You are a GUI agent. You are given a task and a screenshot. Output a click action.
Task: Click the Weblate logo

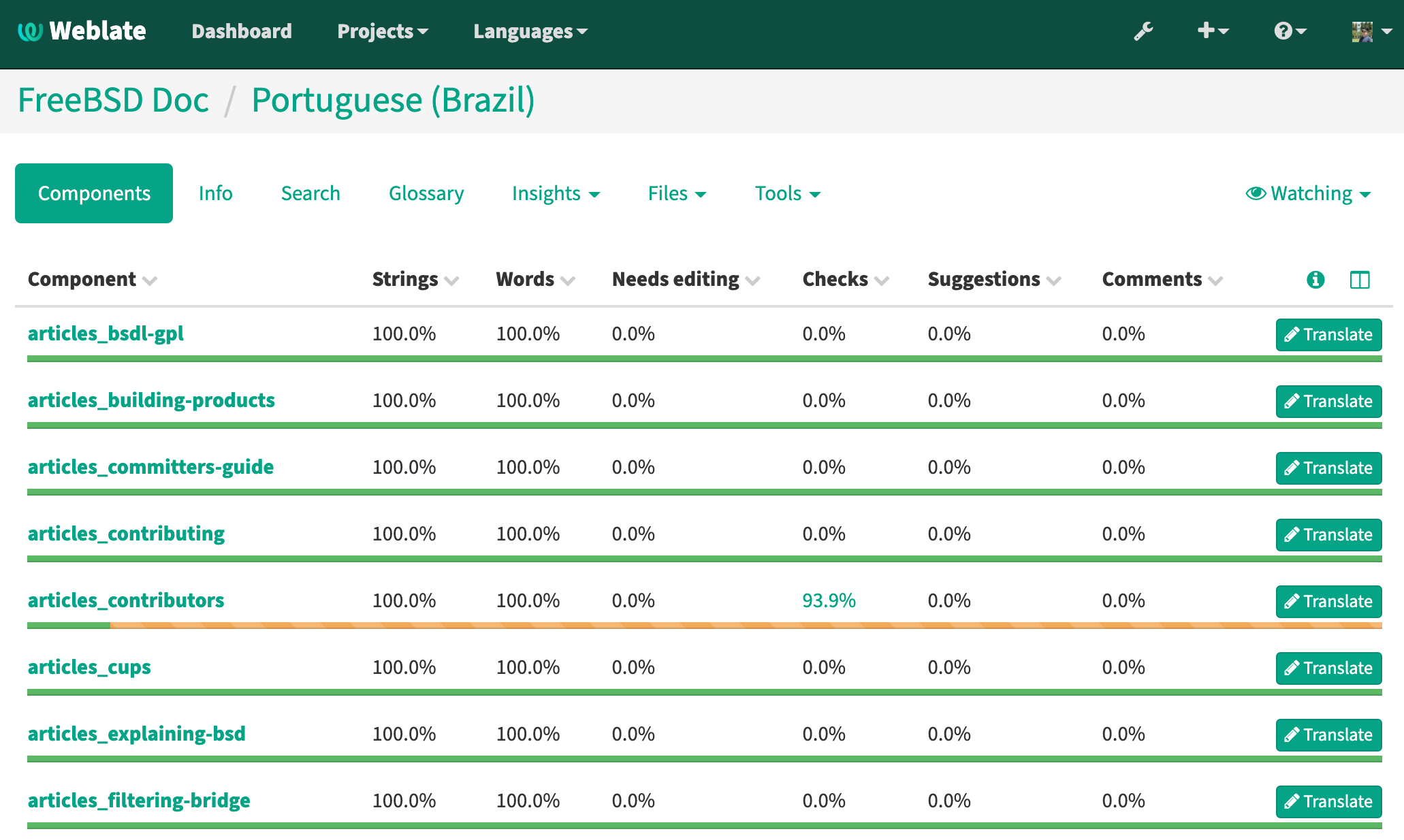pos(81,31)
